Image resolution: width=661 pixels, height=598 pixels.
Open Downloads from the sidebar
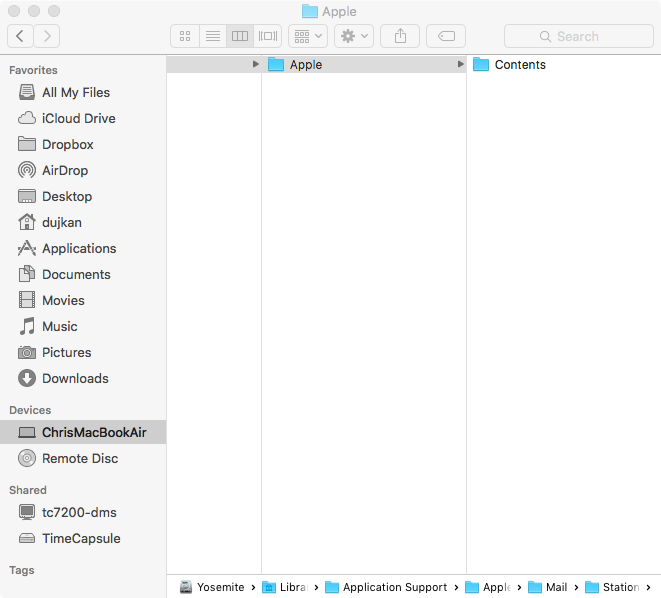pos(83,378)
